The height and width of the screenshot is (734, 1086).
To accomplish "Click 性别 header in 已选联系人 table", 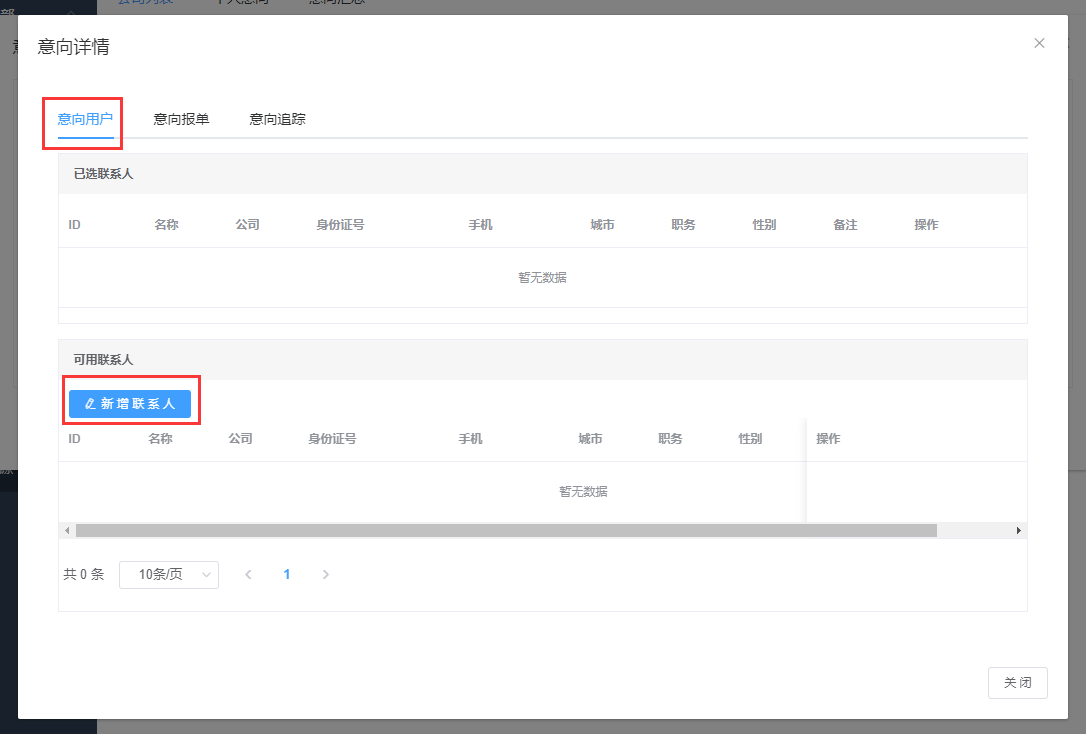I will 764,225.
